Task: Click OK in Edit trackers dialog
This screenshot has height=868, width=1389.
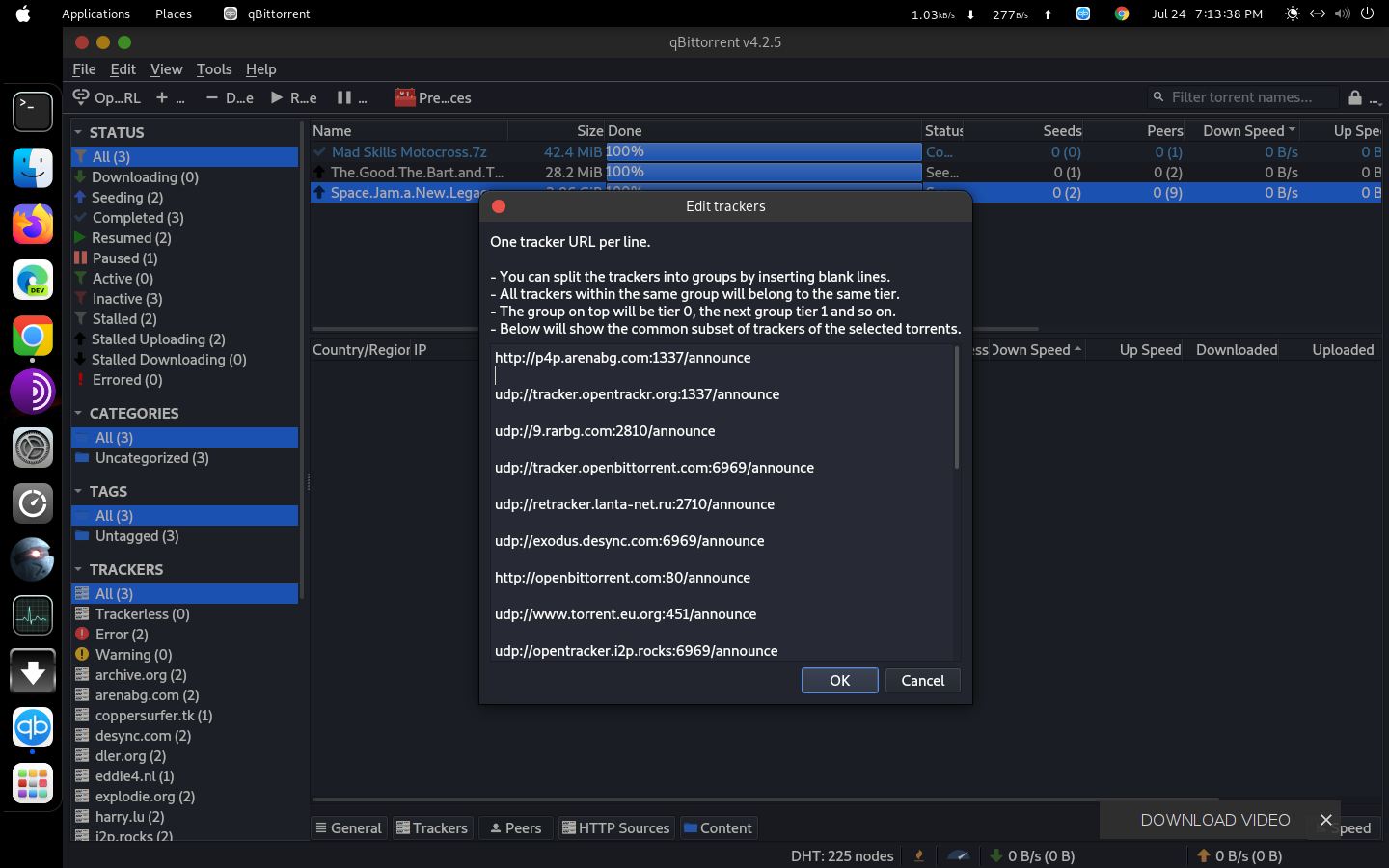Action: coord(839,680)
